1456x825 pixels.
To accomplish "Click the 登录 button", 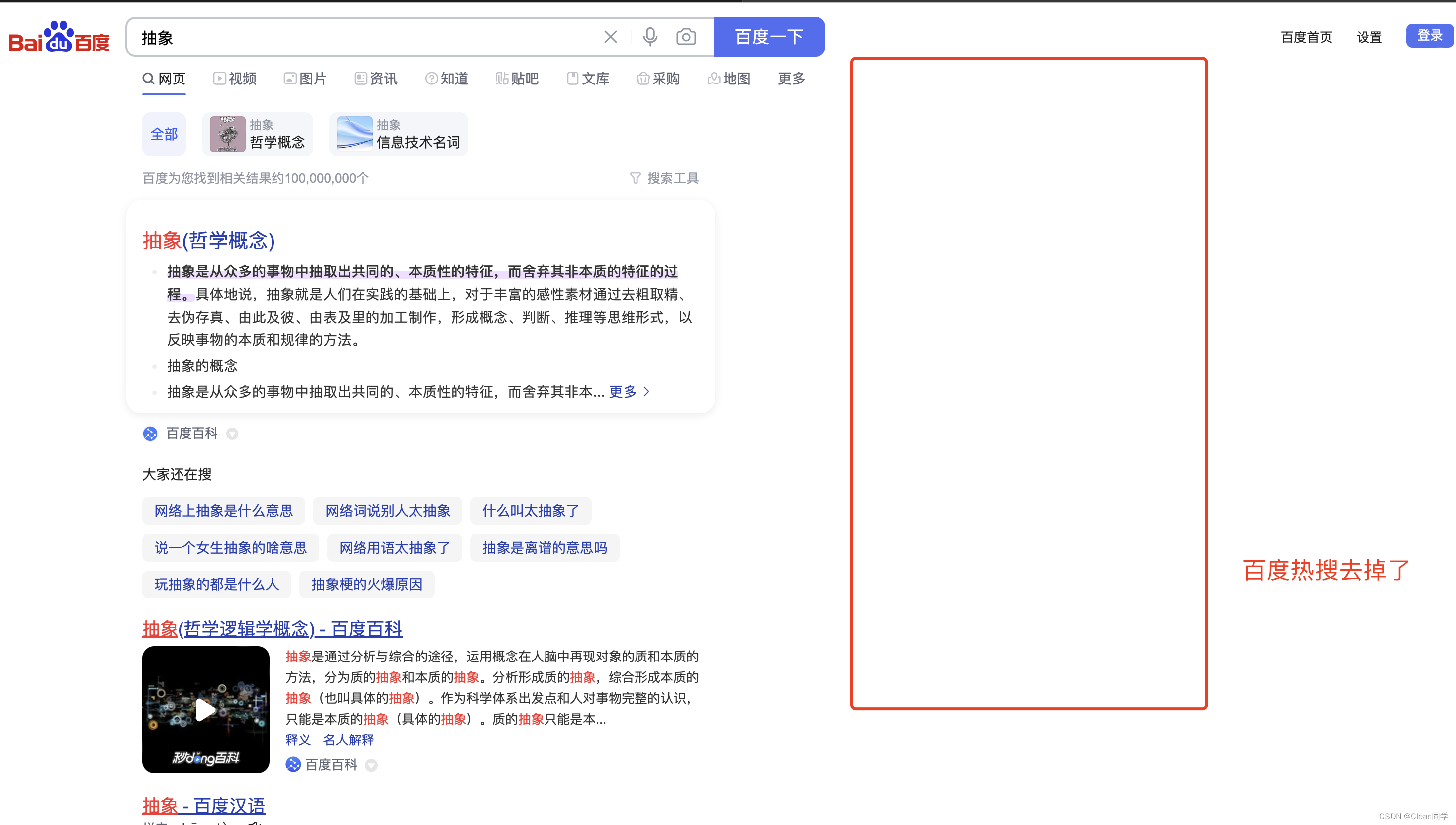I will point(1429,35).
